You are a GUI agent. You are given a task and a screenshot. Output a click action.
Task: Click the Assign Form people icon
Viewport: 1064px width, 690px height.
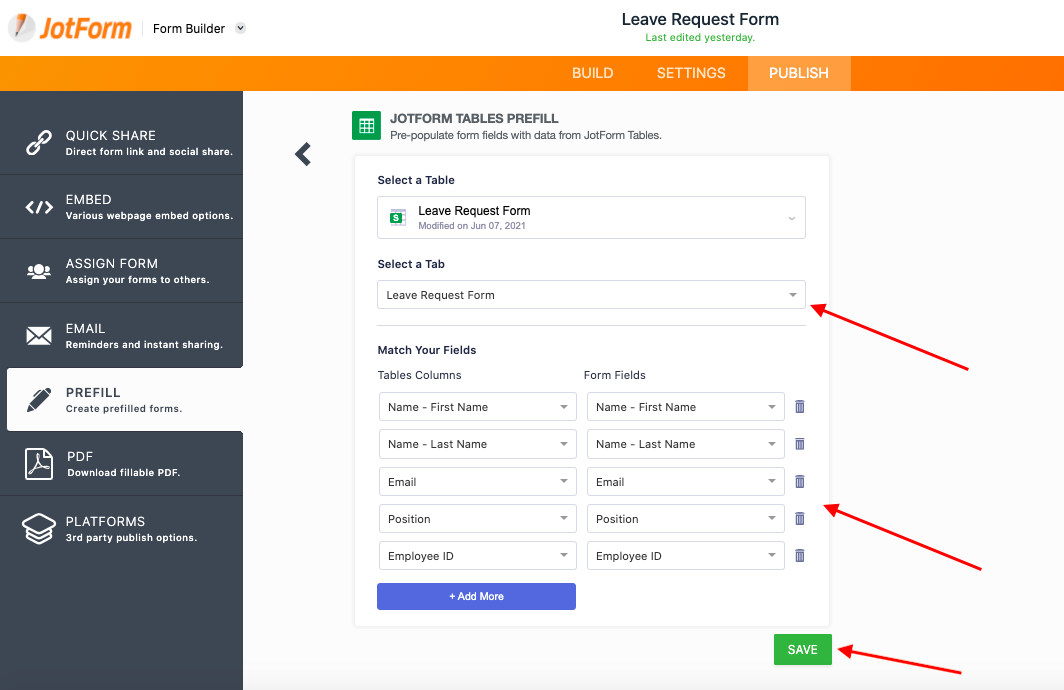[39, 271]
